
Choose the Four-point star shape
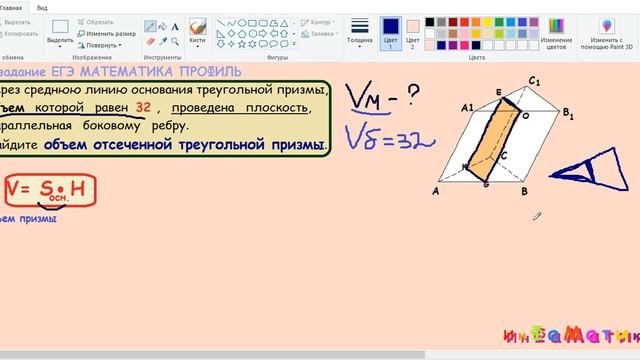point(231,44)
